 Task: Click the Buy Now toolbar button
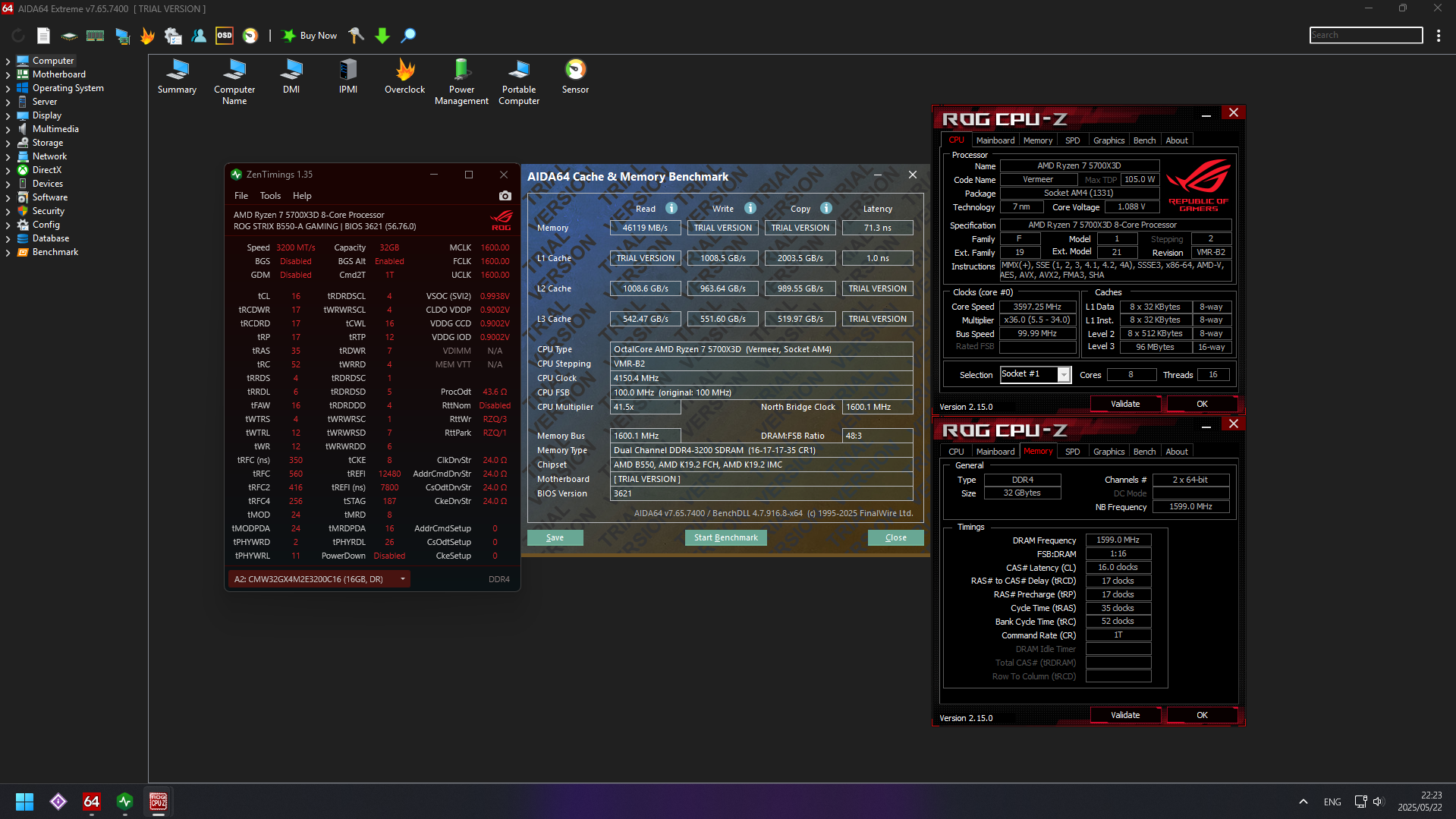pyautogui.click(x=310, y=36)
